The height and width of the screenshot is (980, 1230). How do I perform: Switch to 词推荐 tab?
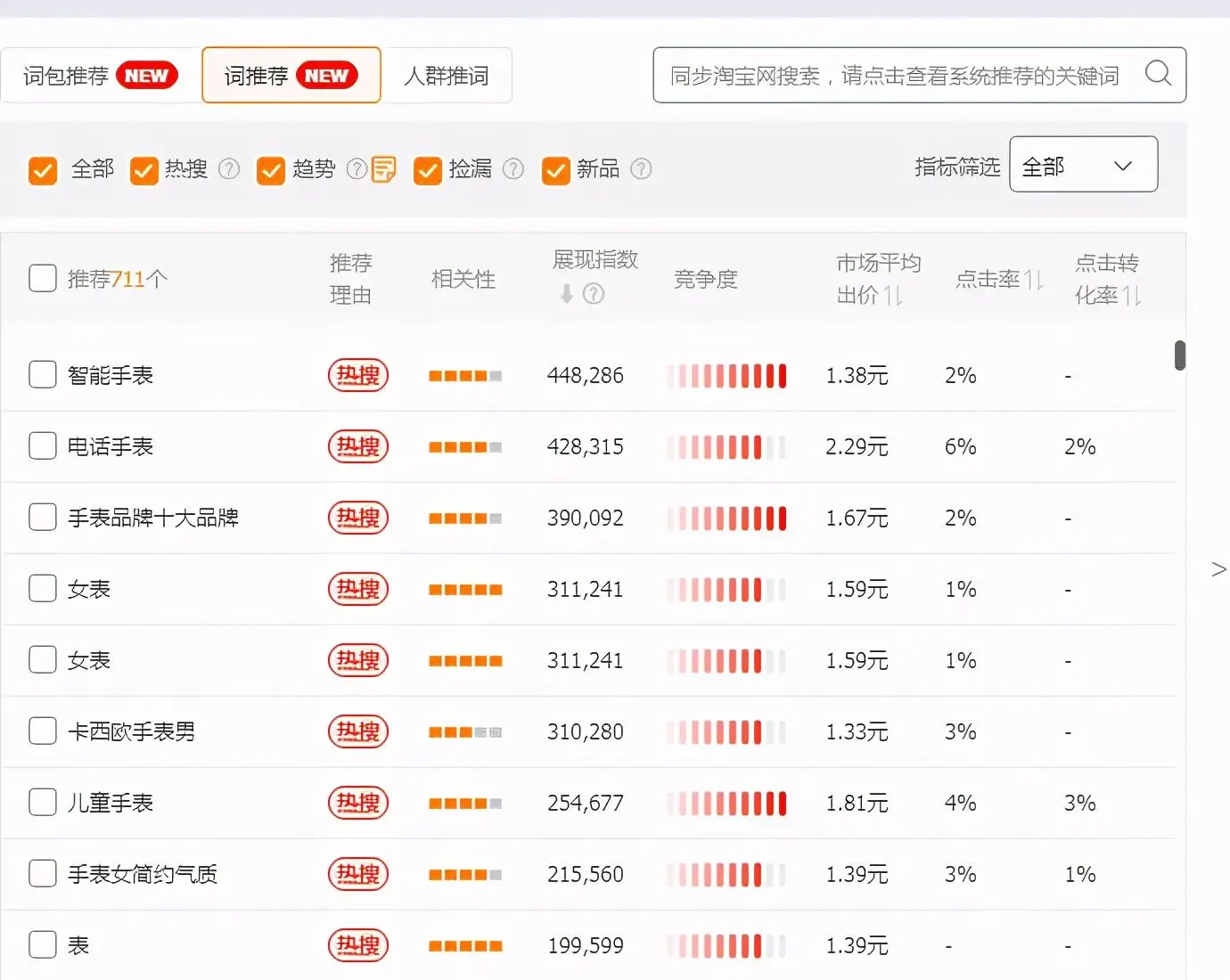pyautogui.click(x=291, y=76)
